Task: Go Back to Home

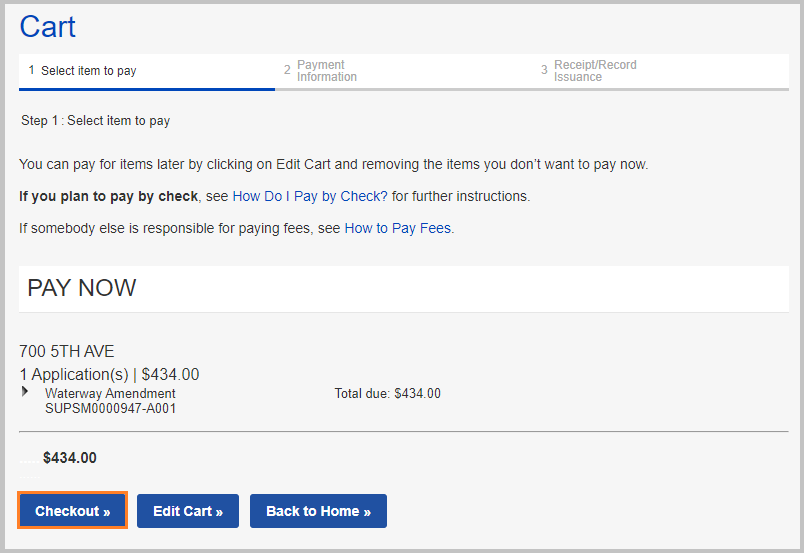Action: point(318,511)
